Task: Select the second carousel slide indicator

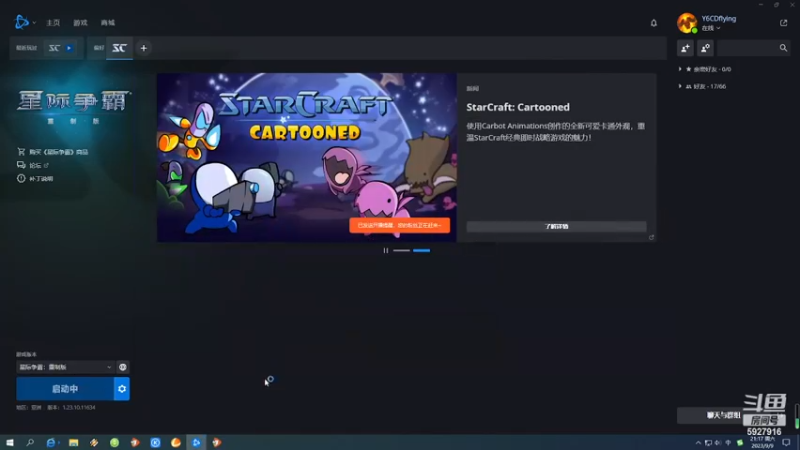Action: click(x=421, y=251)
